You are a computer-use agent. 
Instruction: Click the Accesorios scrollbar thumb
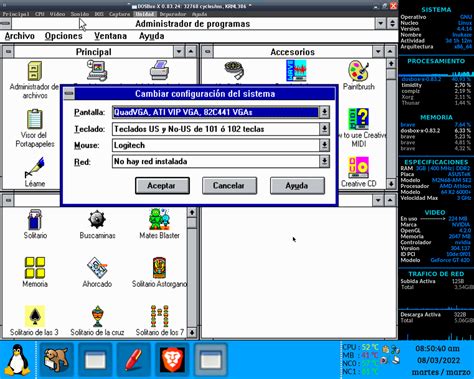(391, 73)
